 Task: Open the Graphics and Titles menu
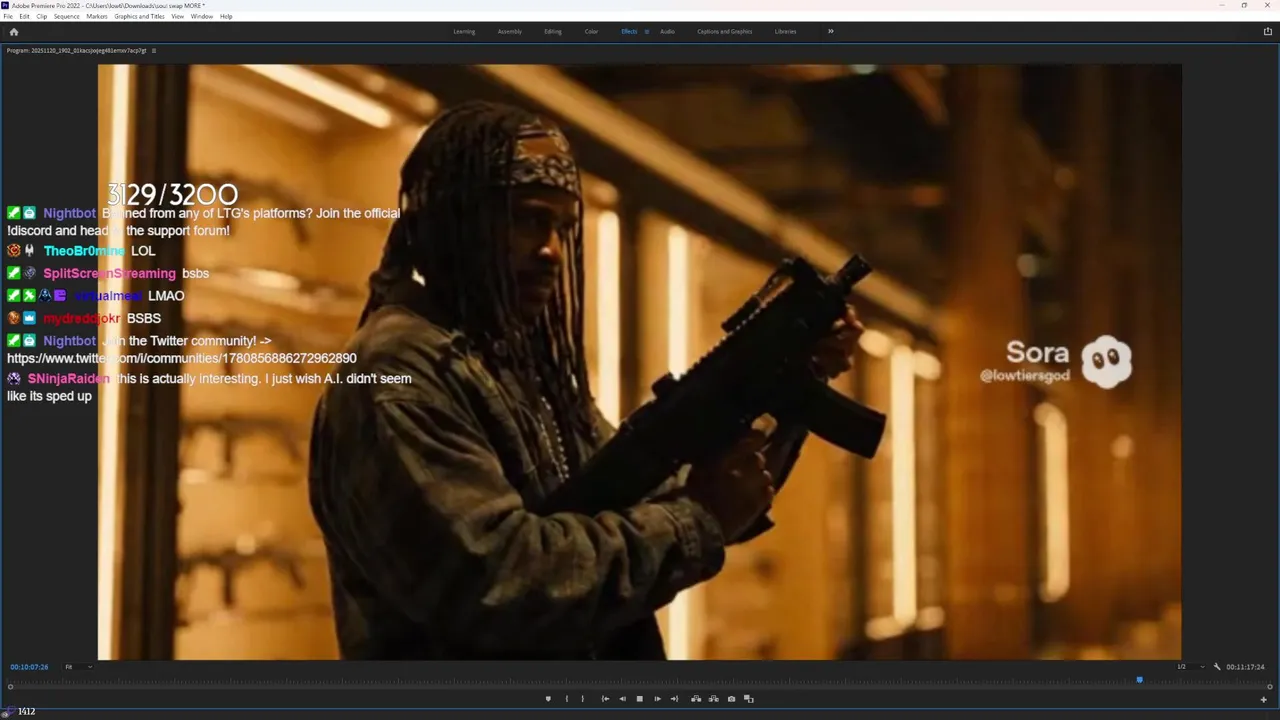[x=140, y=16]
